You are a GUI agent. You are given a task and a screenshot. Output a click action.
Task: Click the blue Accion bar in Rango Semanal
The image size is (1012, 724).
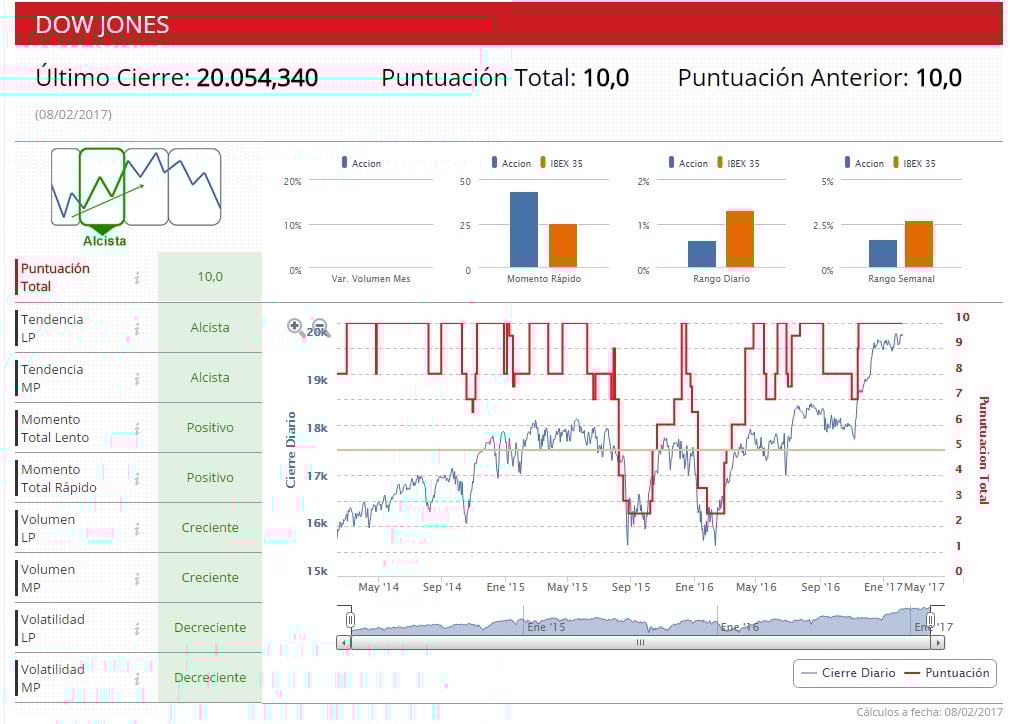882,254
